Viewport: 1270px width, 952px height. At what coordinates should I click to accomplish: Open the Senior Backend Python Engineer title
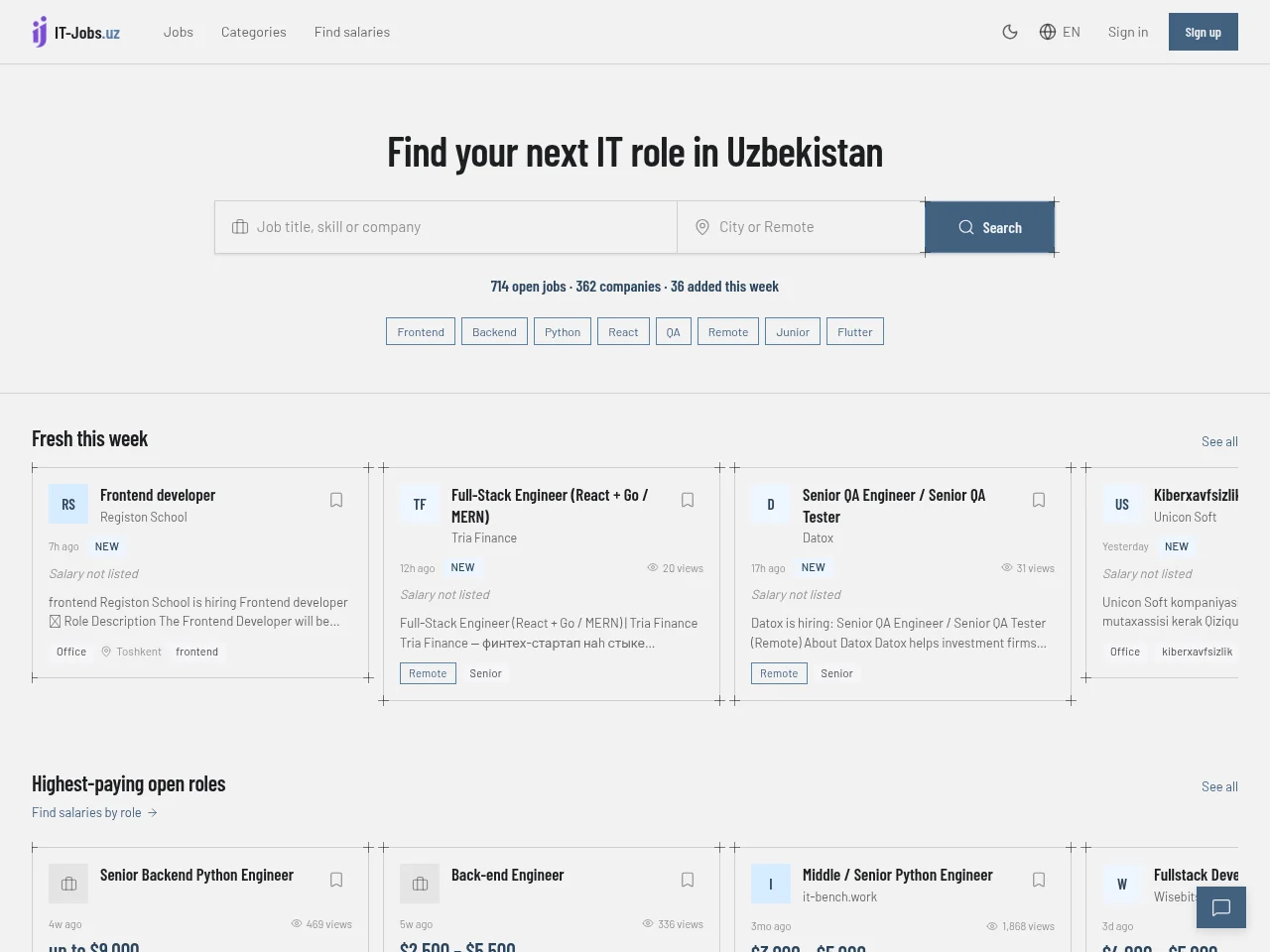196,875
